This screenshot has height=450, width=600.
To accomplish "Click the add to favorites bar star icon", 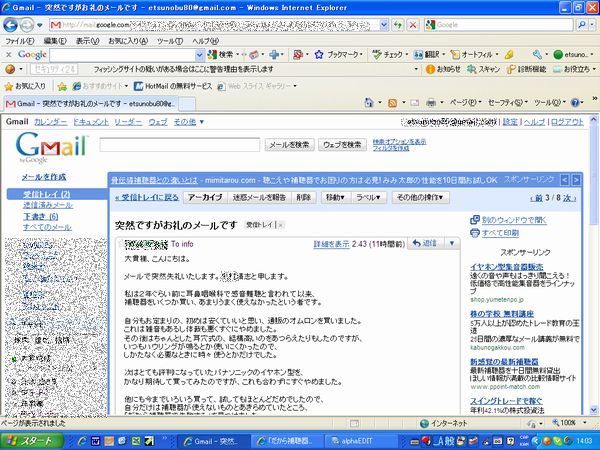I will (x=62, y=86).
